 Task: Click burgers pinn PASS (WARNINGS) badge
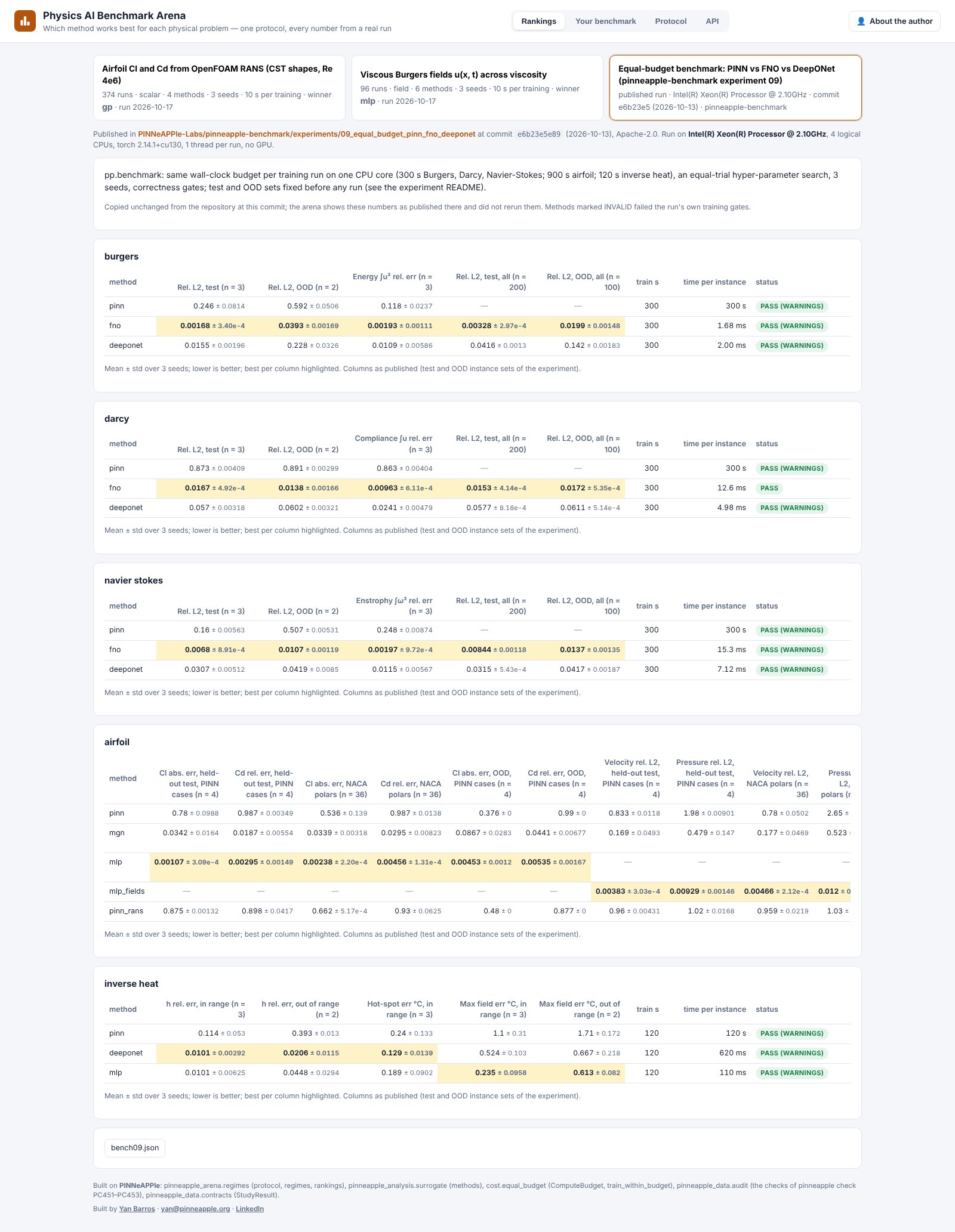(791, 306)
